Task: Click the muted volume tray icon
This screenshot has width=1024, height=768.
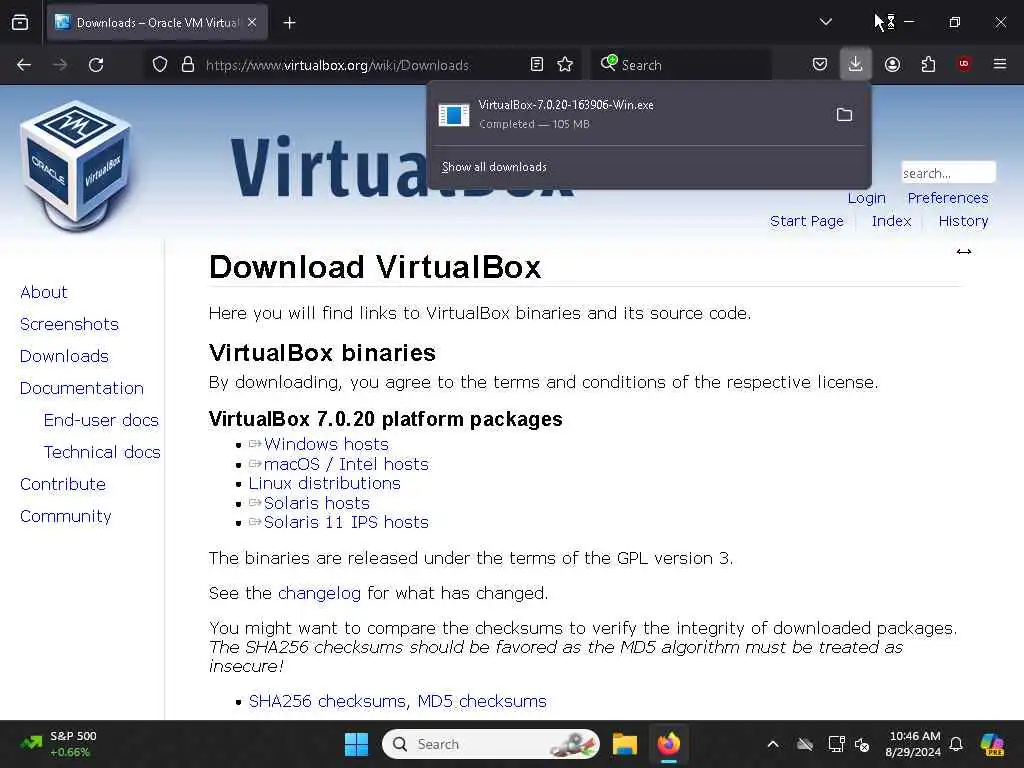Action: point(862,744)
